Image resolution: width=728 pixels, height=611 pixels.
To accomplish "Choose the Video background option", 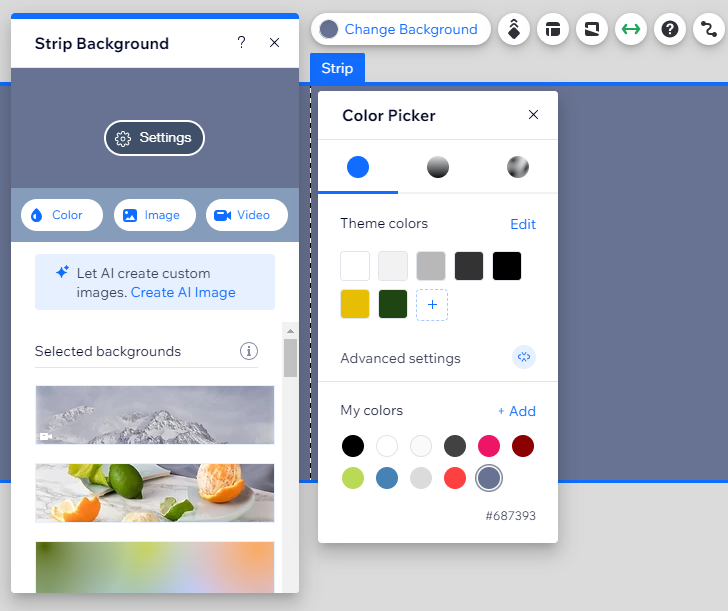I will coord(246,215).
